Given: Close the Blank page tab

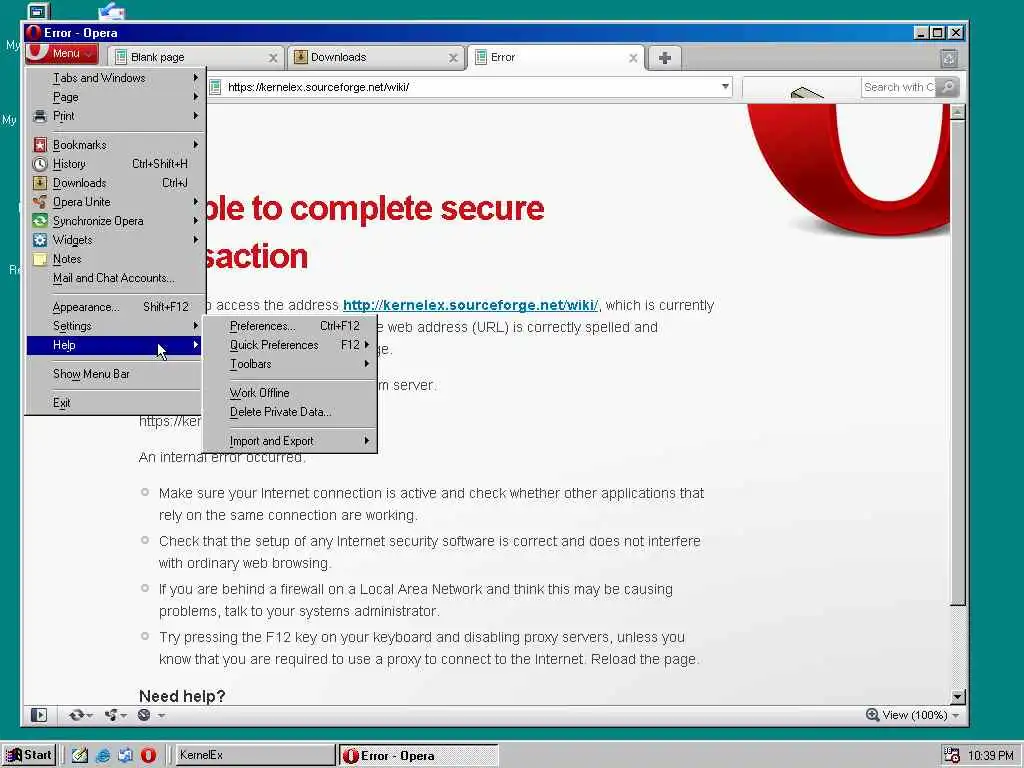Looking at the screenshot, I should [273, 58].
